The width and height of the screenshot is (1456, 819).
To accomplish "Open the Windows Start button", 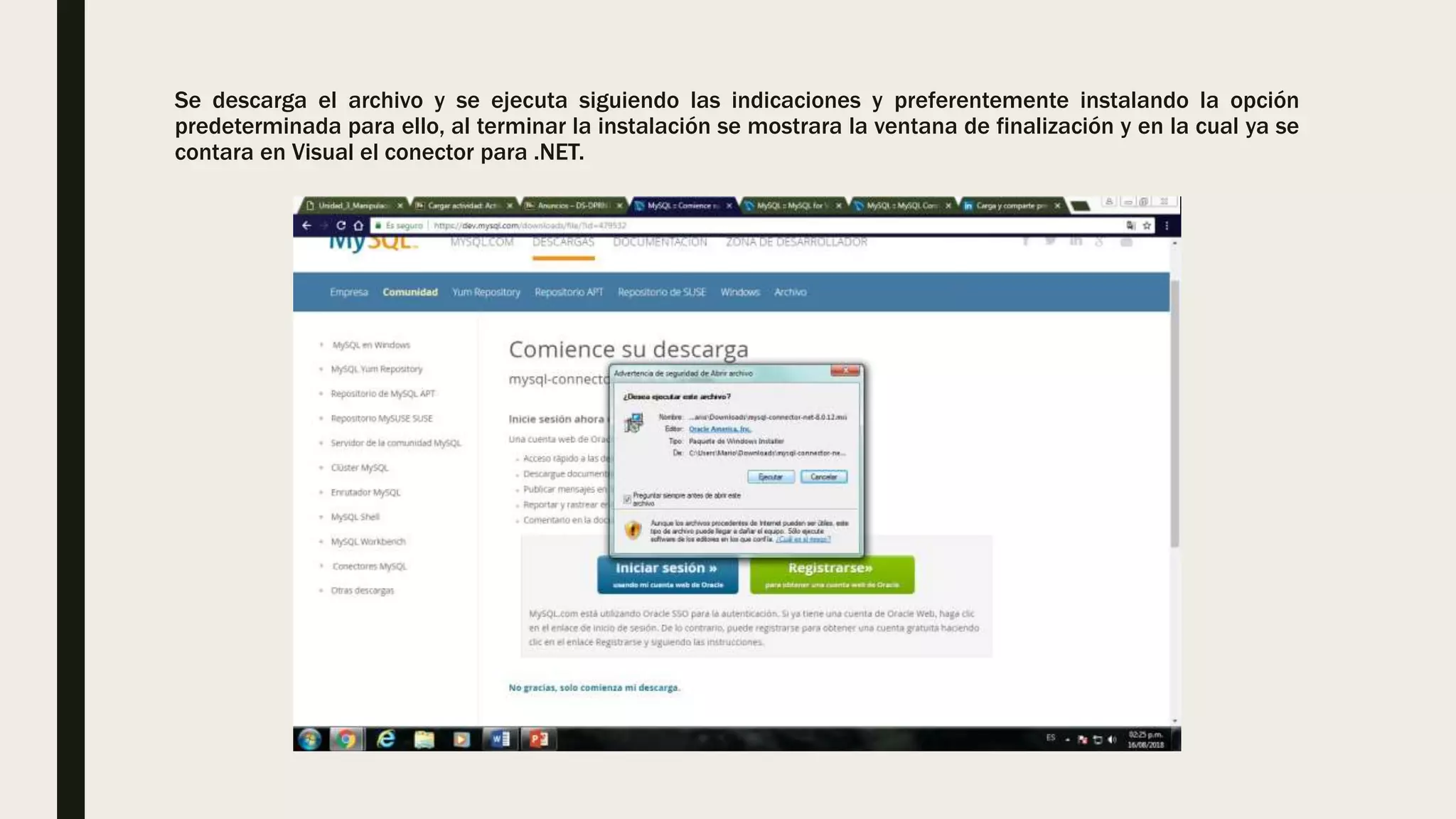I will coord(309,739).
